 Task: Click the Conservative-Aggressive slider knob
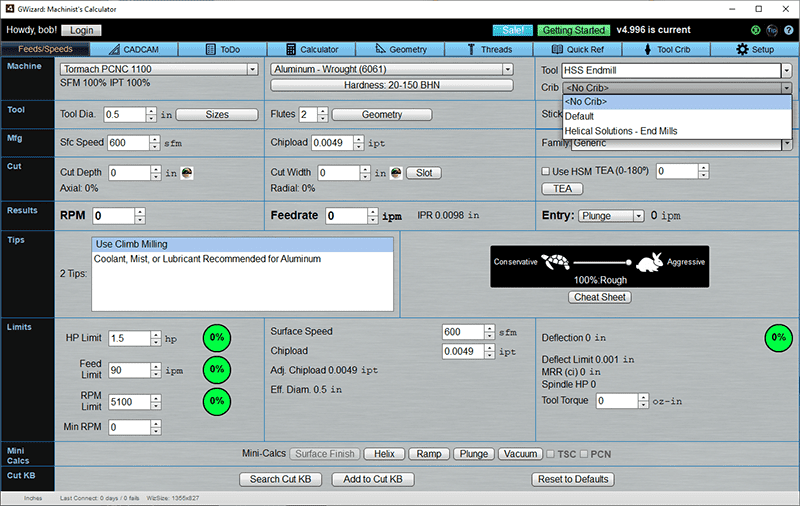click(x=629, y=263)
